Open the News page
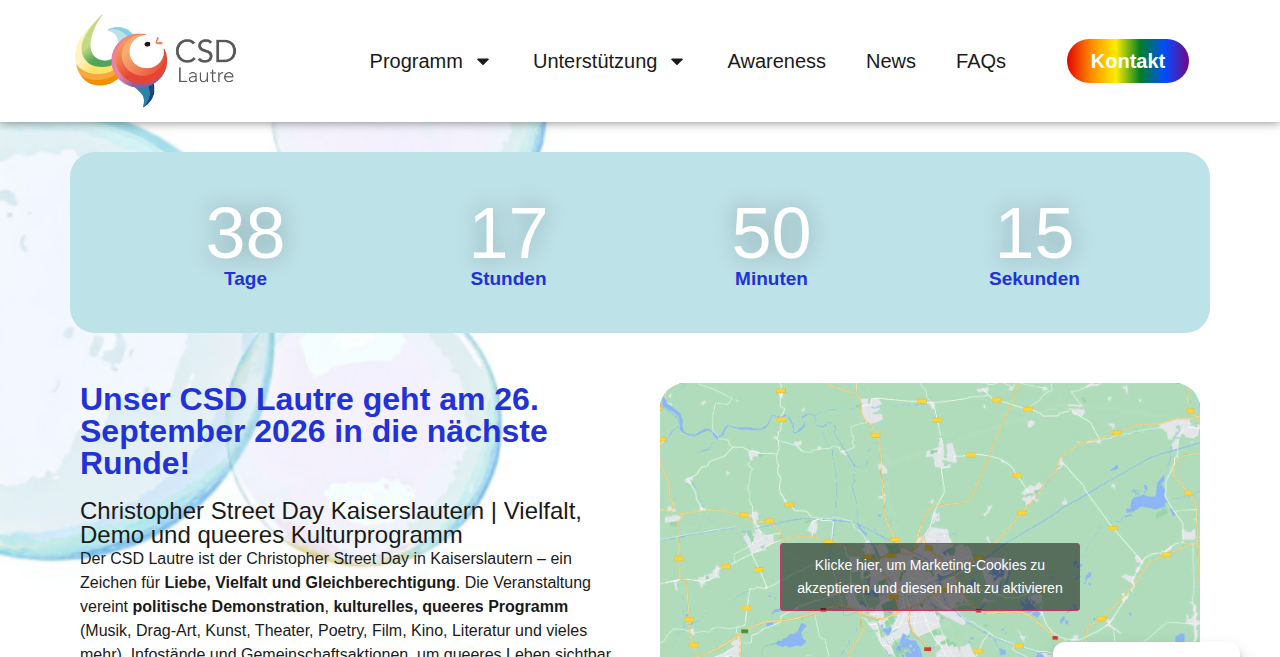This screenshot has height=657, width=1280. point(891,61)
